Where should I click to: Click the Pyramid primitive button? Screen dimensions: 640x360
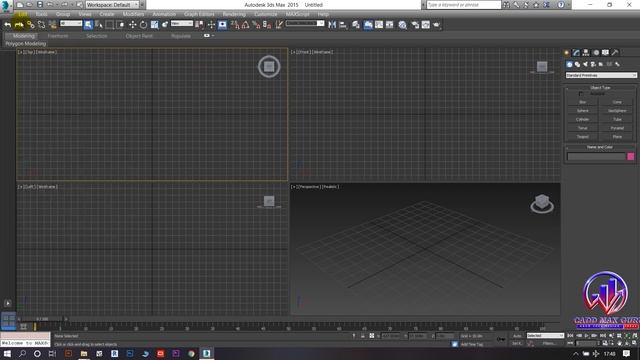617,128
